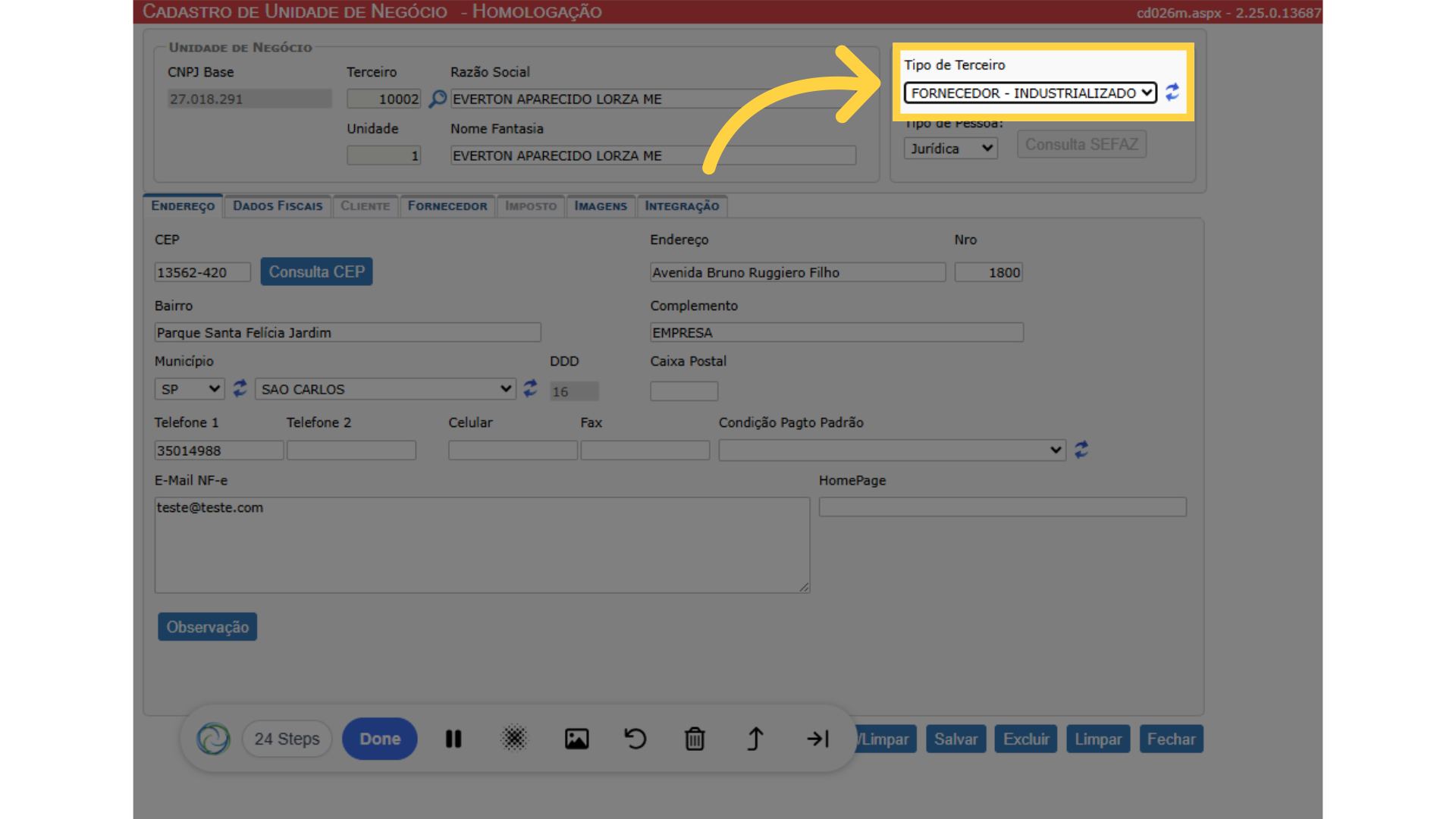Viewport: 1456px width, 819px height.
Task: Open the SP state dropdown
Action: pyautogui.click(x=190, y=389)
